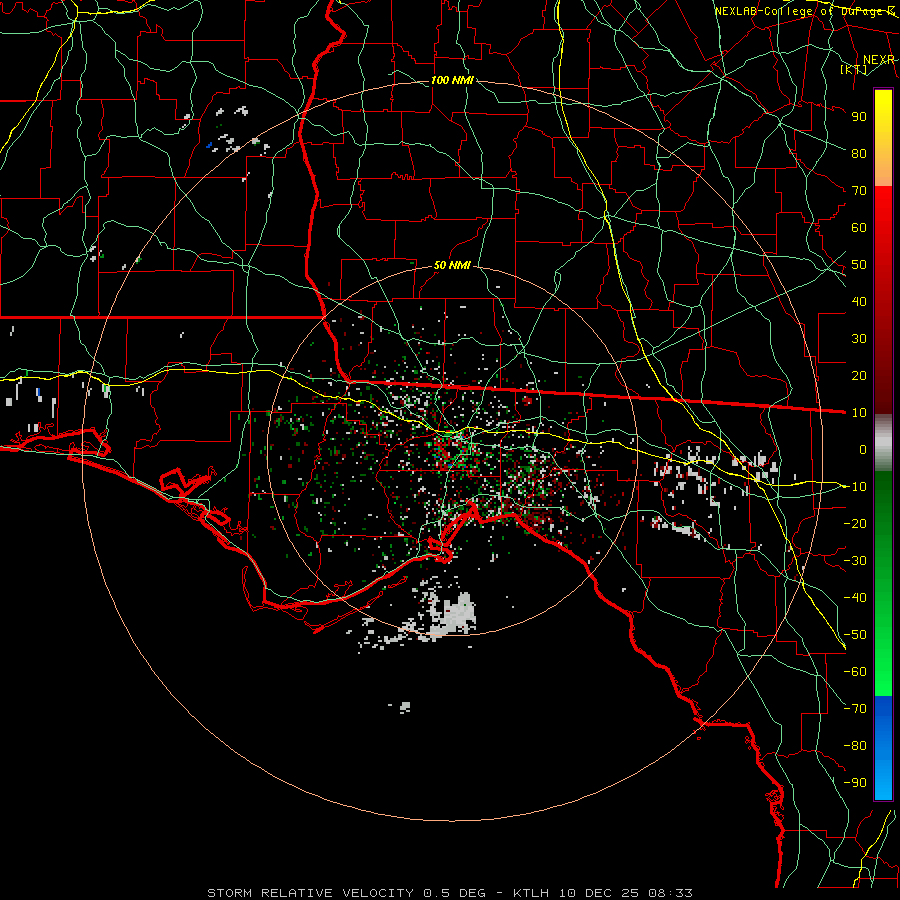Screen dimensions: 900x900
Task: Click the NEXR label at top right
Action: click(878, 60)
